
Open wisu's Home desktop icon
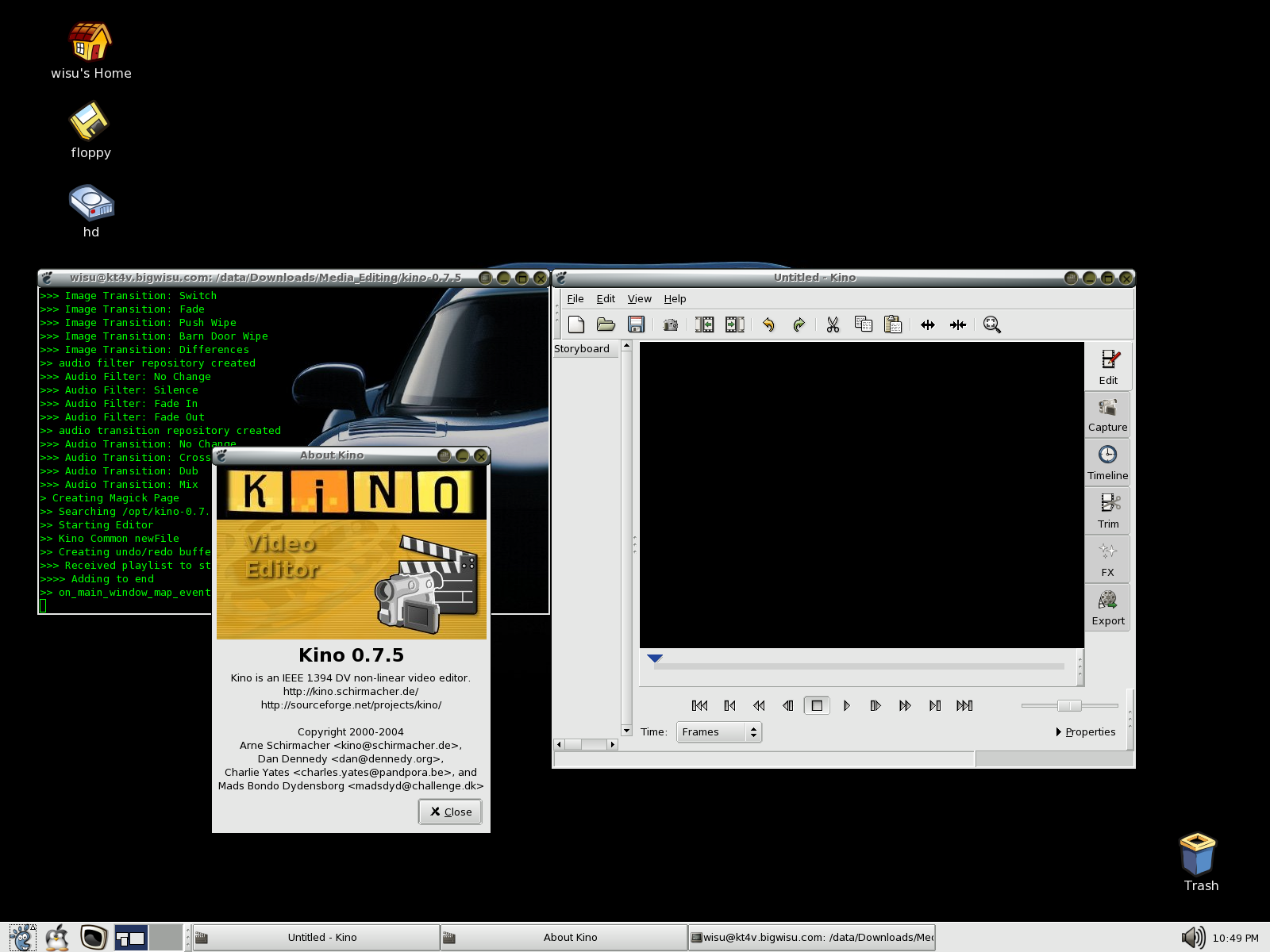pyautogui.click(x=90, y=52)
